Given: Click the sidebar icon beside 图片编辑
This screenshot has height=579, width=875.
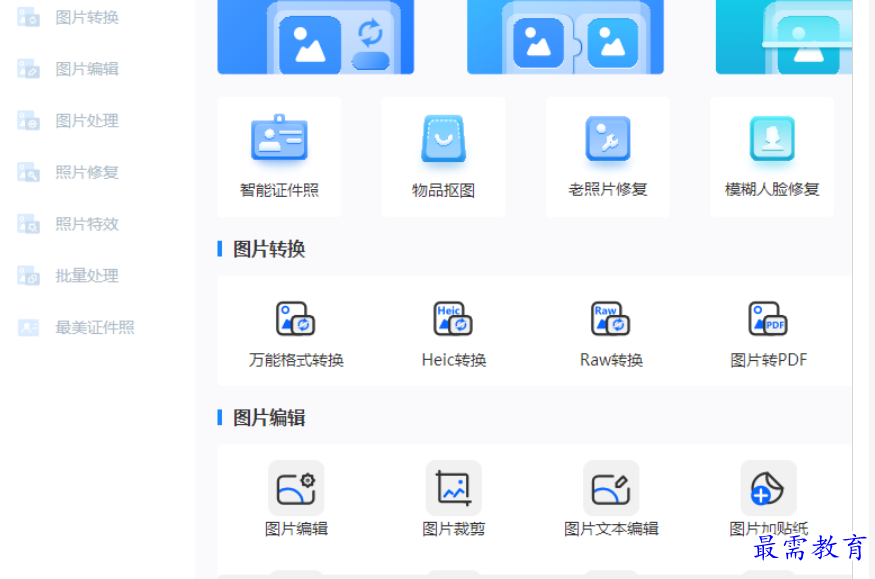Looking at the screenshot, I should point(28,69).
